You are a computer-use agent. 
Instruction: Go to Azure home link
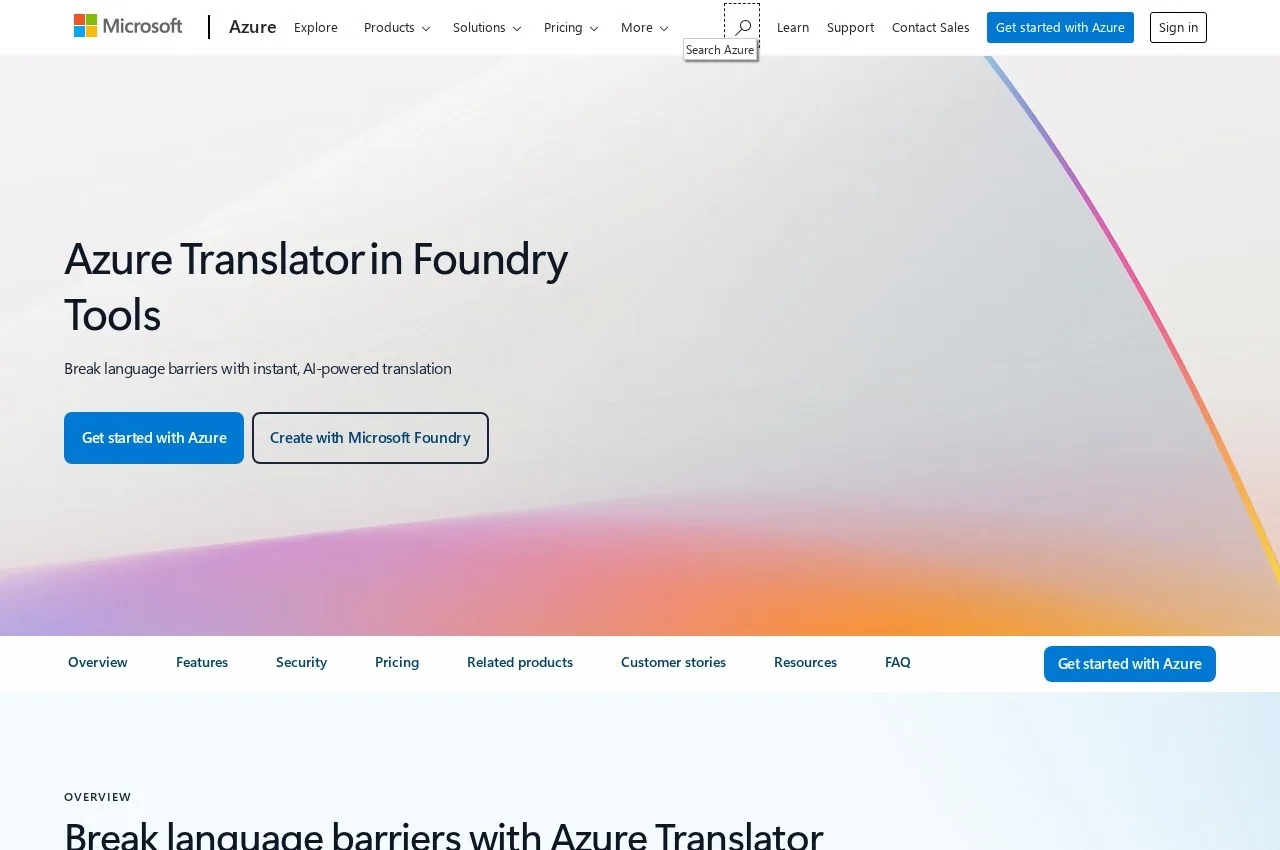252,27
